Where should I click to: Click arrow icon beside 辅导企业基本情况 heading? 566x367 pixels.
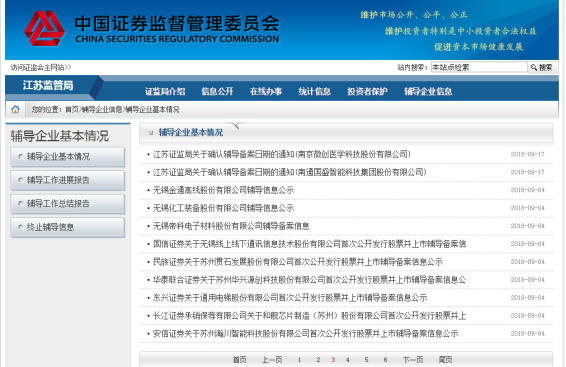coord(151,133)
